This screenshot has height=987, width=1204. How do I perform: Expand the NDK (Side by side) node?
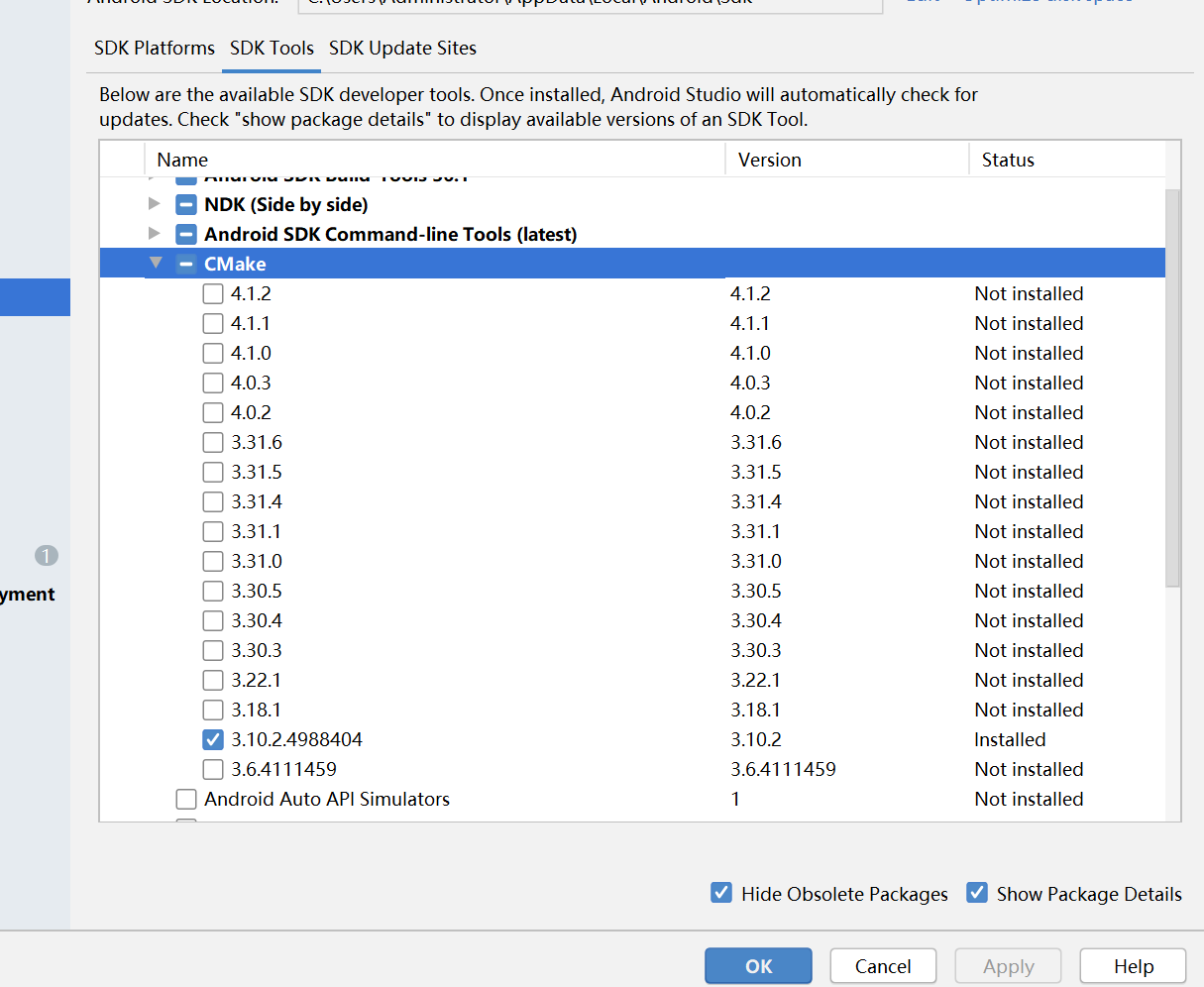(x=154, y=204)
